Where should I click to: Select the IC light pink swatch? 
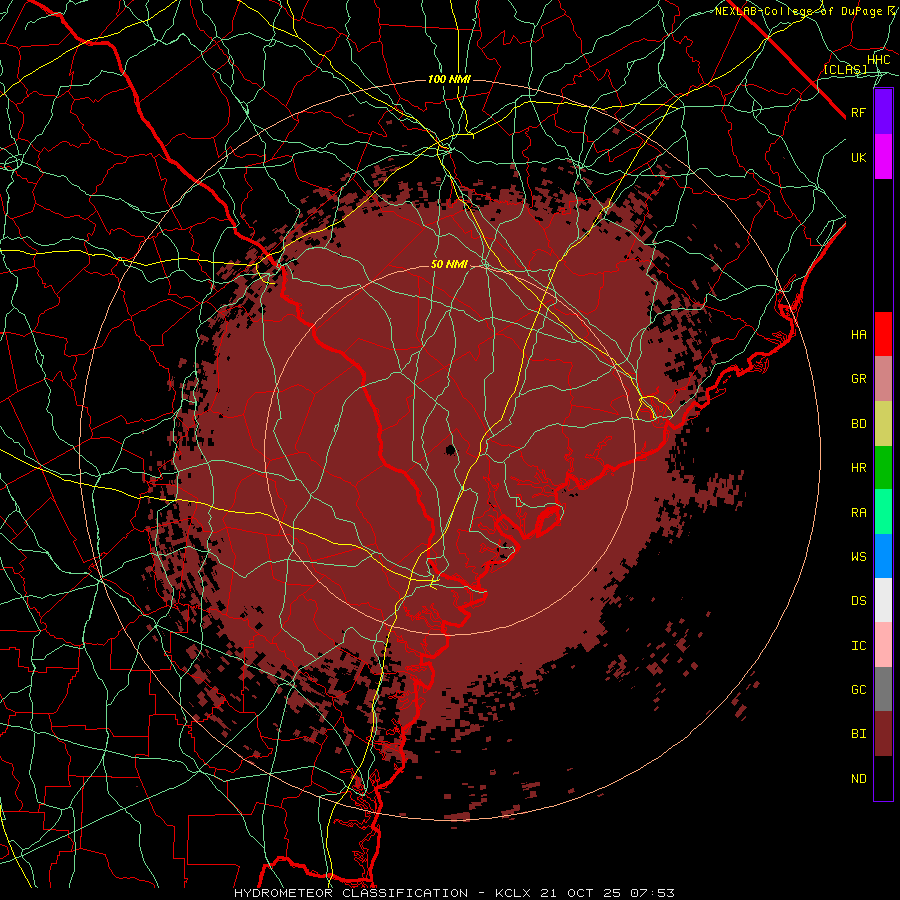point(883,645)
